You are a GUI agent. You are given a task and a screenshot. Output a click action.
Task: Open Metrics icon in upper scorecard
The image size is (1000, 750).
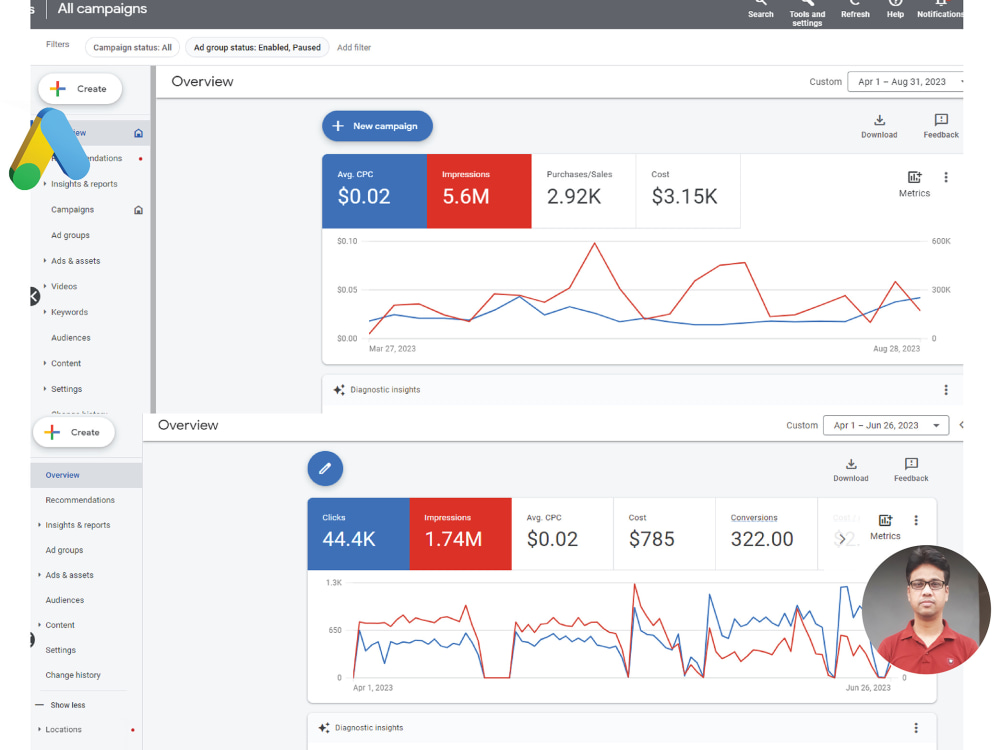(x=914, y=177)
